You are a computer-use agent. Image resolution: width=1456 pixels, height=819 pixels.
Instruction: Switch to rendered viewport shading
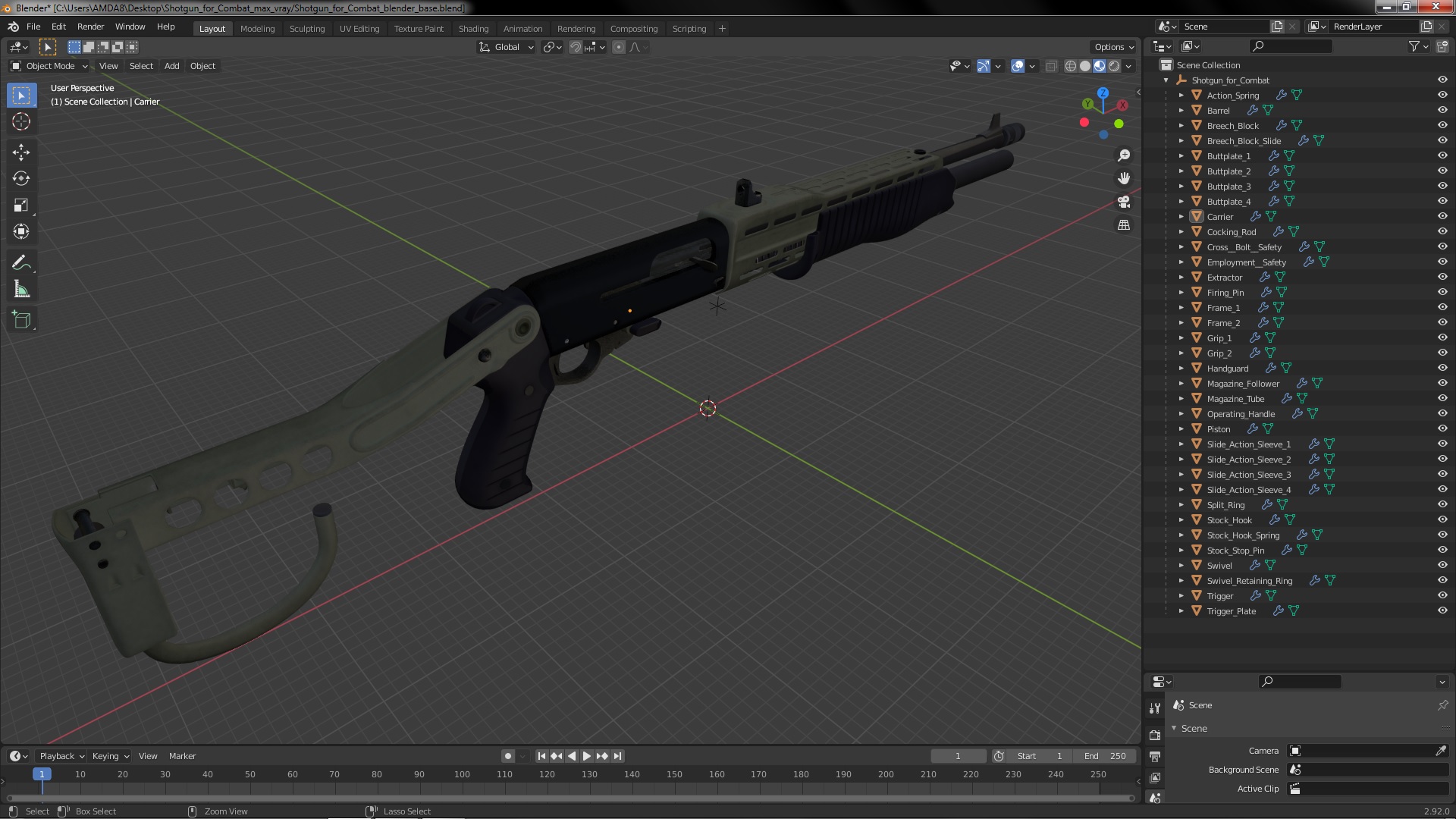click(x=1114, y=66)
